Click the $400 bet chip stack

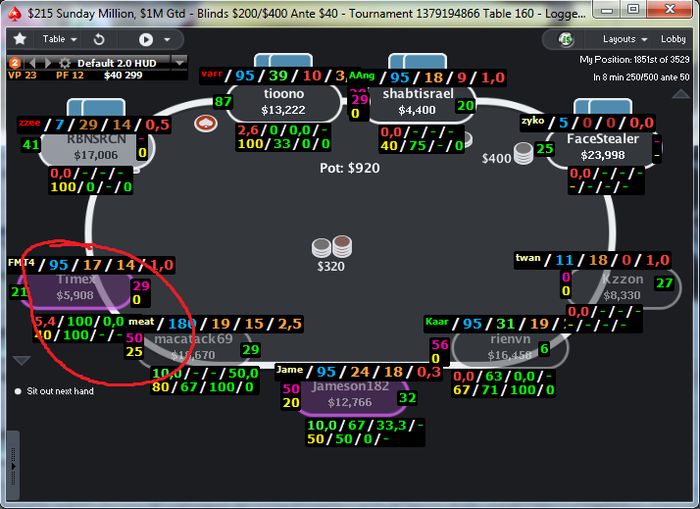523,154
